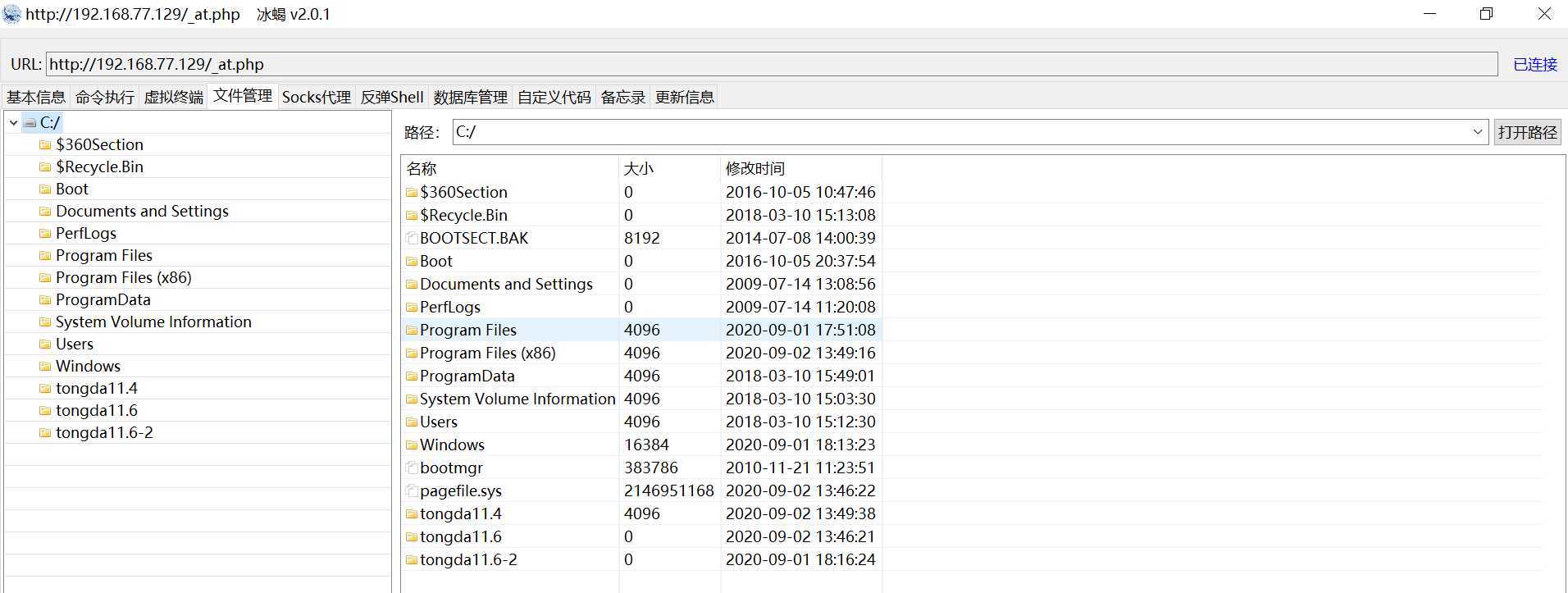Click Windows folder icon in file list
The width and height of the screenshot is (1568, 593).
click(412, 445)
